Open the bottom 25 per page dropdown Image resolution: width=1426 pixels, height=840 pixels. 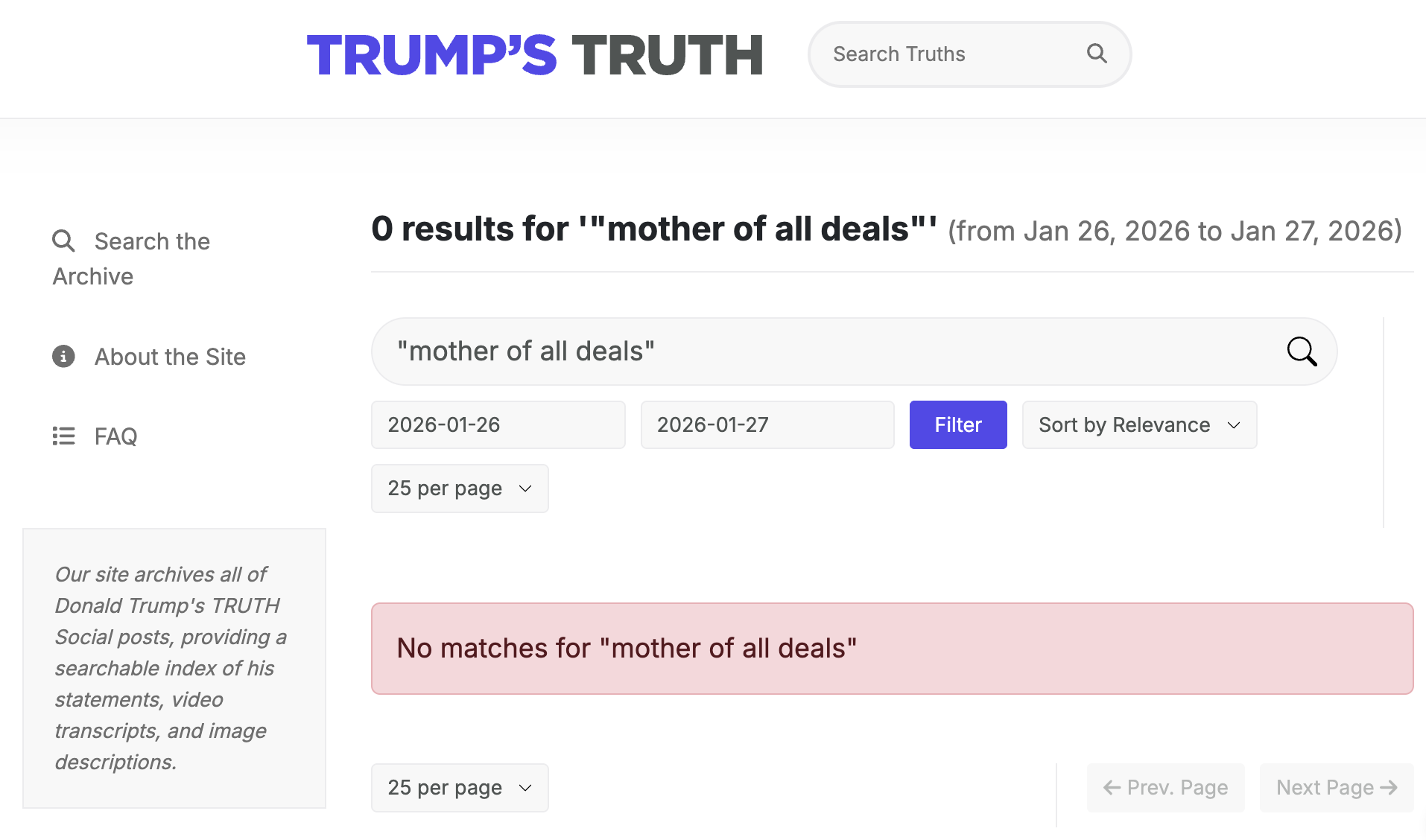tap(460, 788)
